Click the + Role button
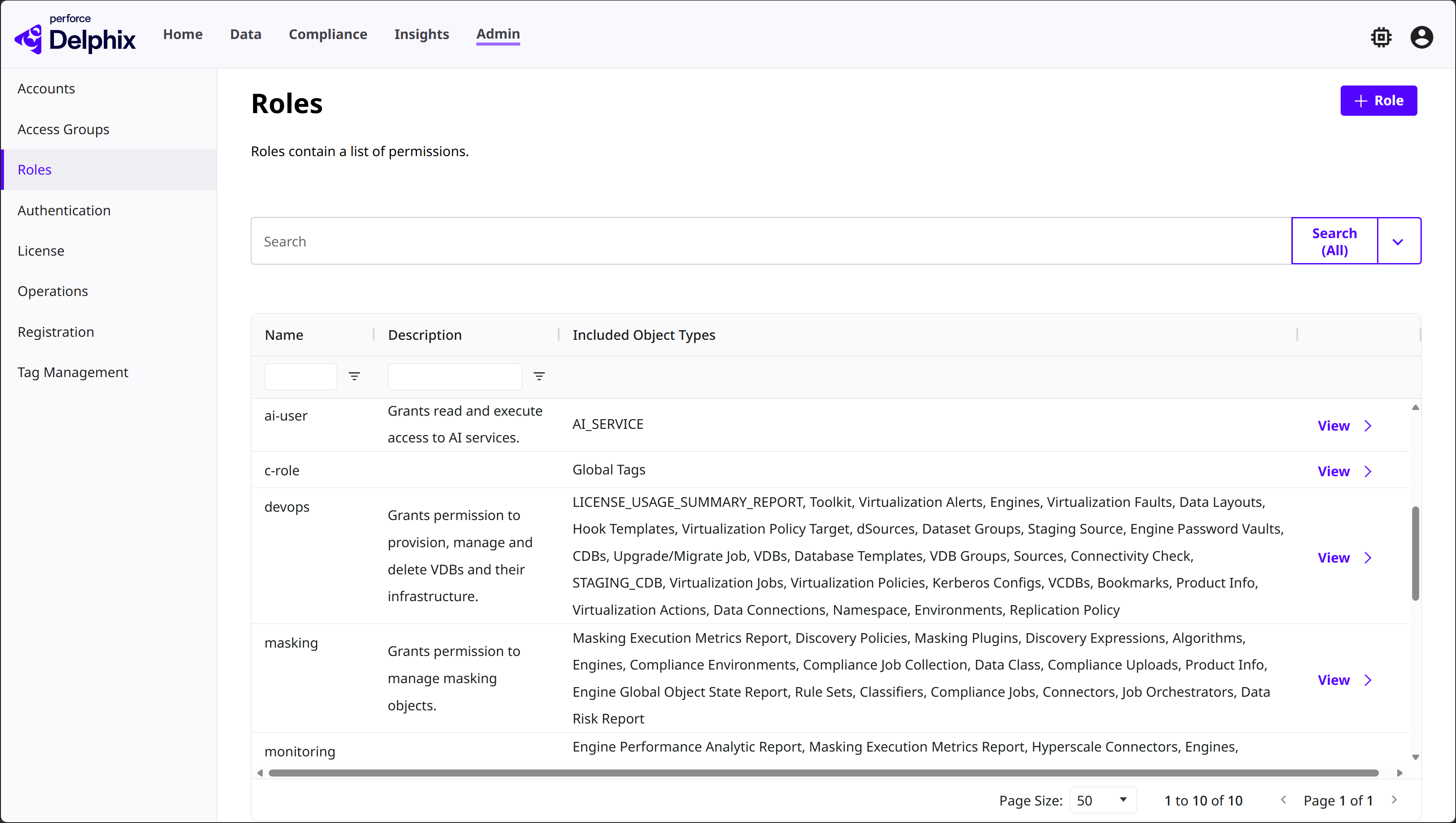 [1378, 100]
